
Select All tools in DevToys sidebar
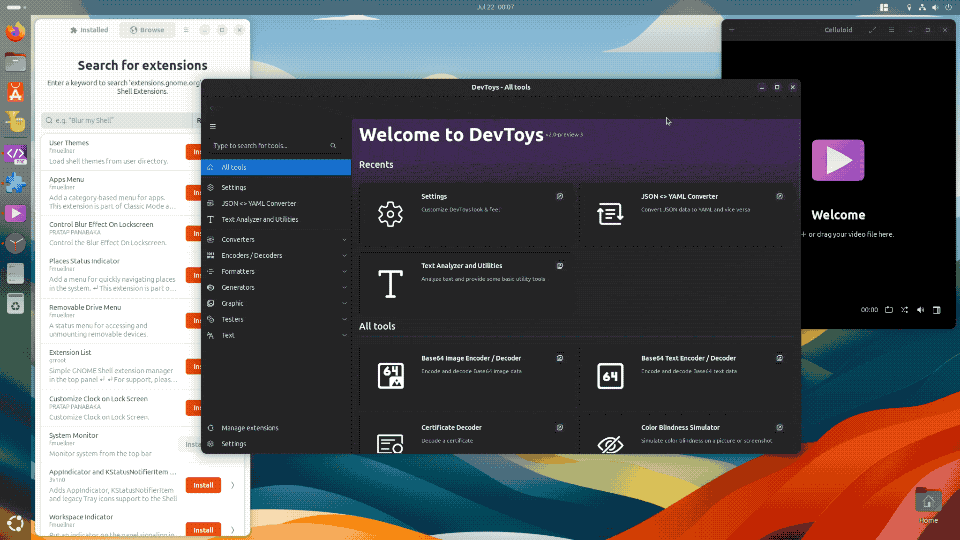click(276, 167)
